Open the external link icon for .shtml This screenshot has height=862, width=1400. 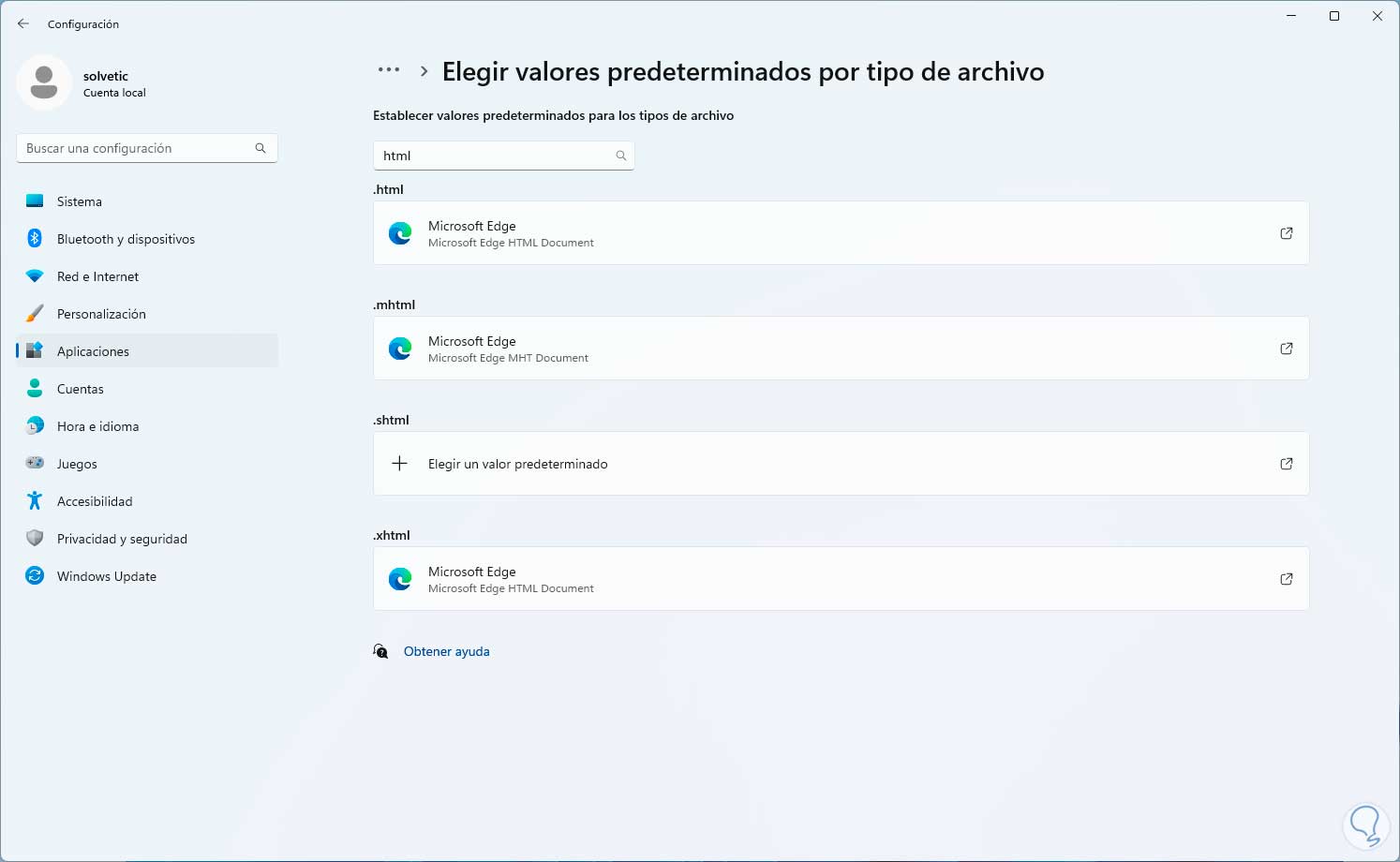coord(1287,464)
